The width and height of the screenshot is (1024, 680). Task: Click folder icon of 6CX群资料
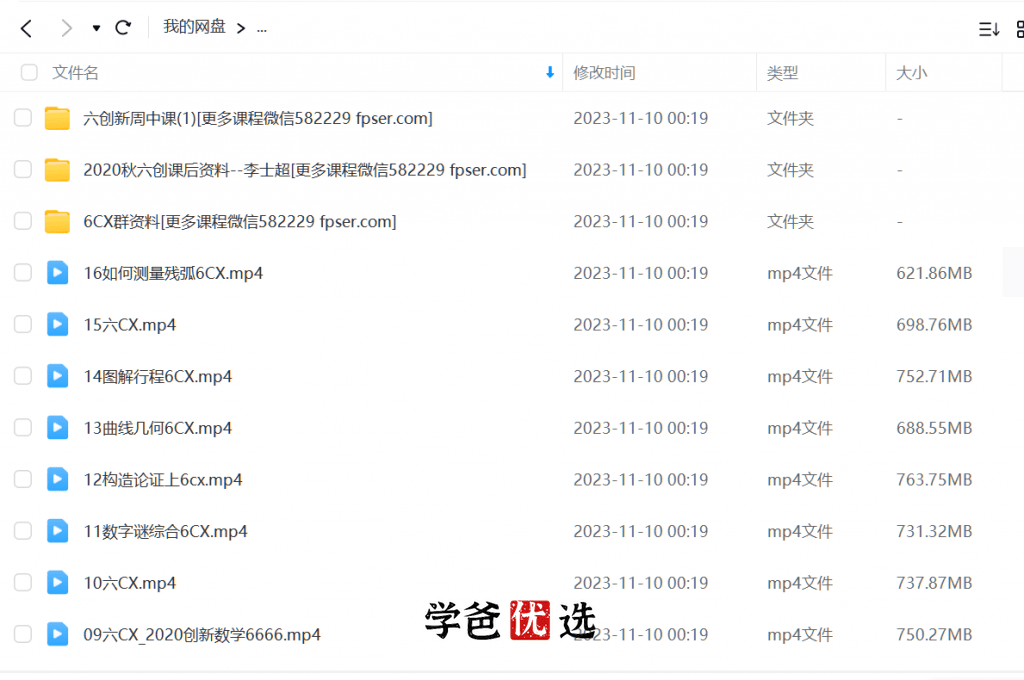pos(57,221)
